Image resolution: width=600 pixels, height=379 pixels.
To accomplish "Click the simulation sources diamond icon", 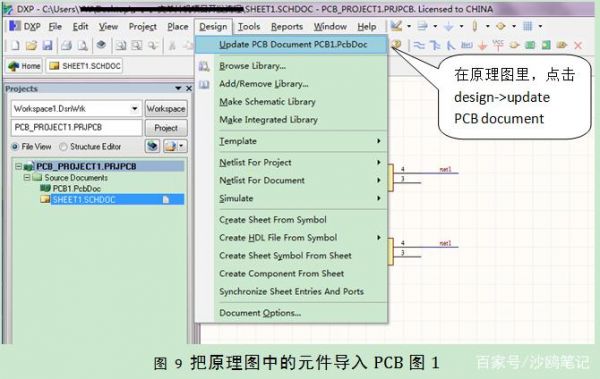I will tap(501, 26).
